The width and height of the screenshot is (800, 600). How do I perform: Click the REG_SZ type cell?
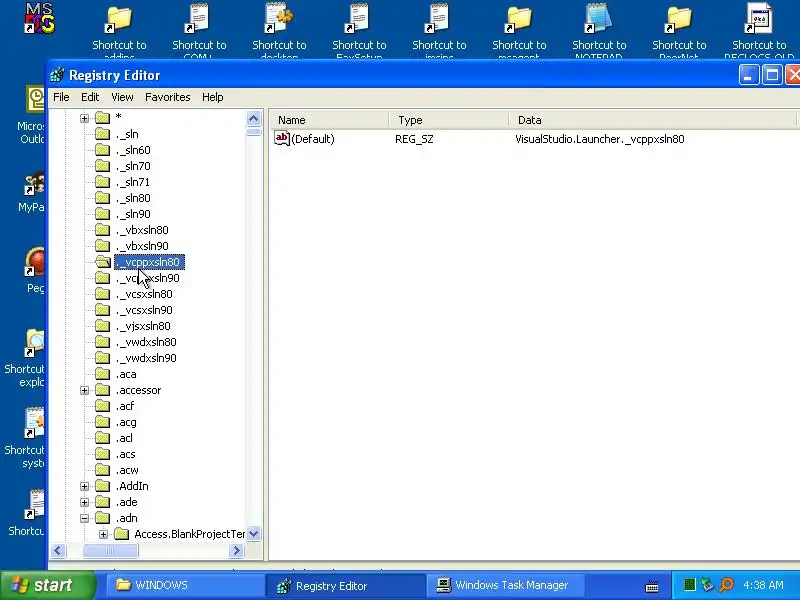[414, 139]
